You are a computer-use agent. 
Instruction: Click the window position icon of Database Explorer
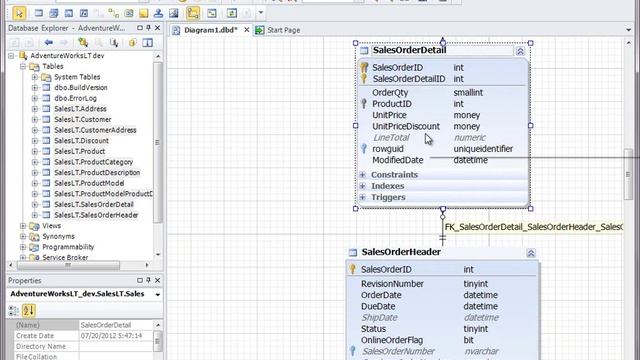[140, 28]
